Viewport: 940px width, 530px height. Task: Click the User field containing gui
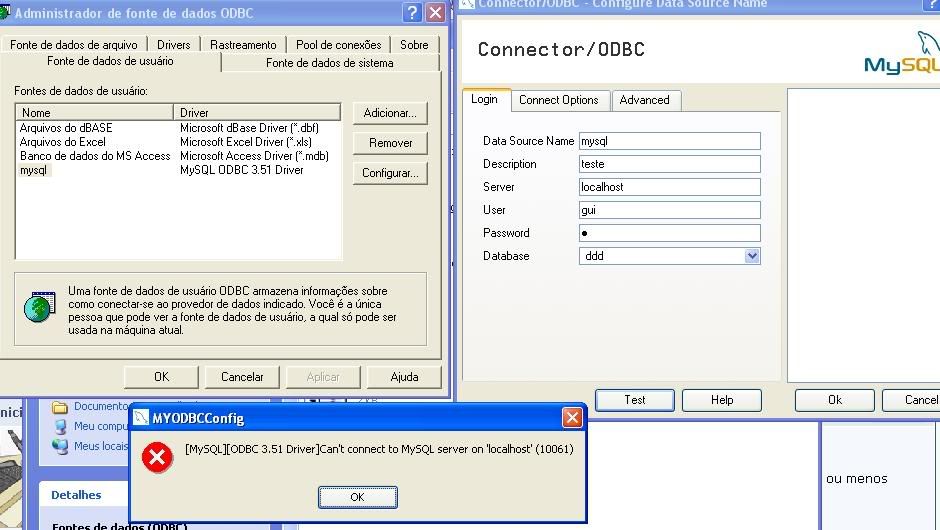click(x=670, y=210)
